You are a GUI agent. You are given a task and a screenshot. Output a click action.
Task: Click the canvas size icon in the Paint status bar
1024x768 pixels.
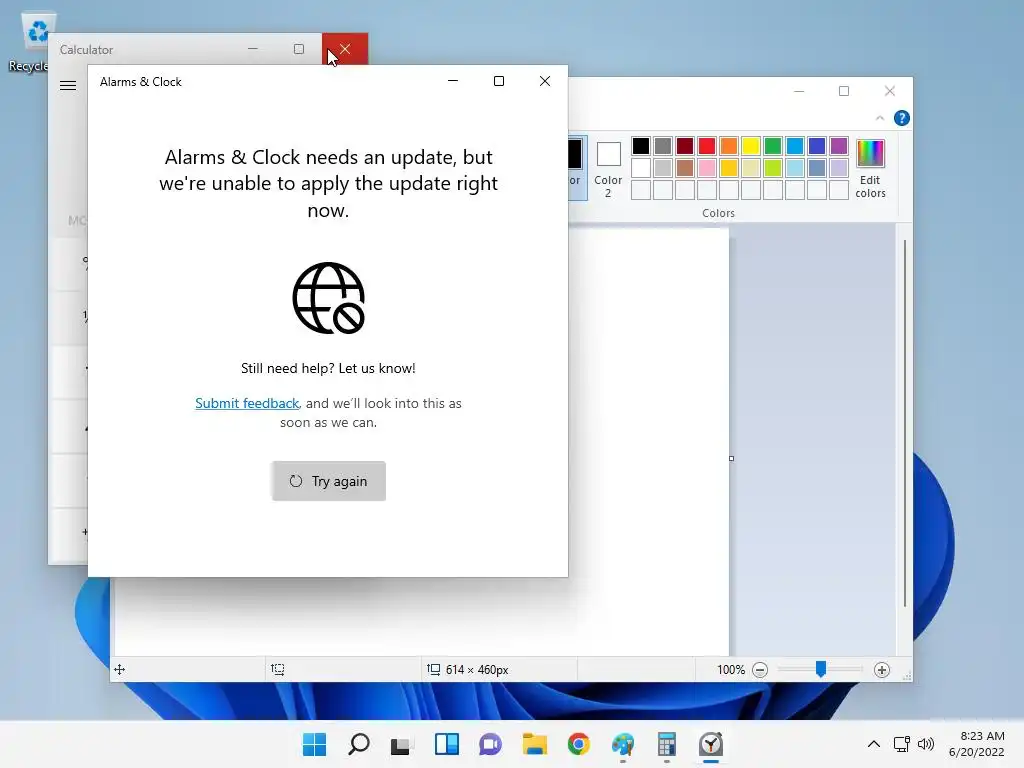coord(434,669)
